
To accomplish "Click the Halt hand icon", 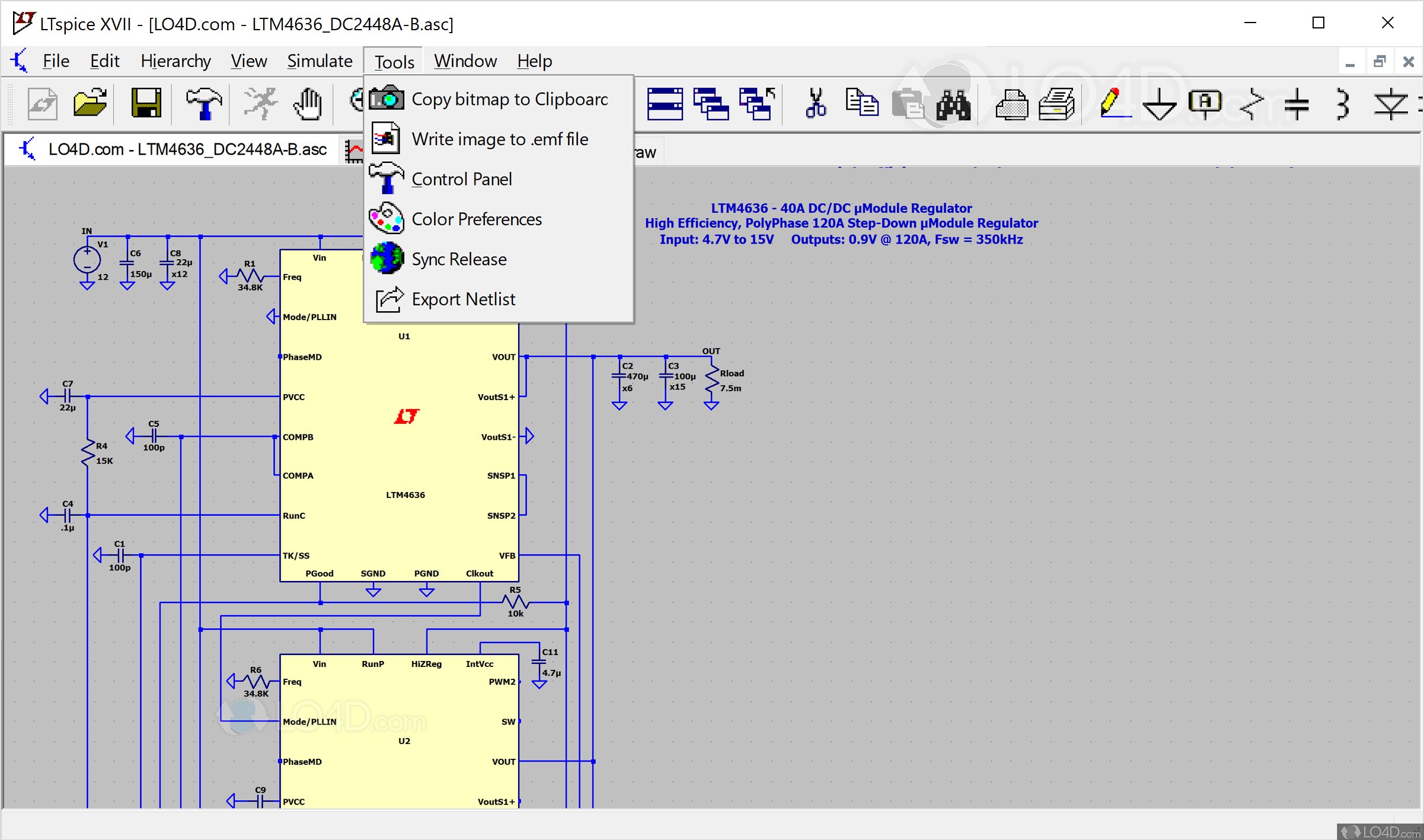I will point(308,104).
